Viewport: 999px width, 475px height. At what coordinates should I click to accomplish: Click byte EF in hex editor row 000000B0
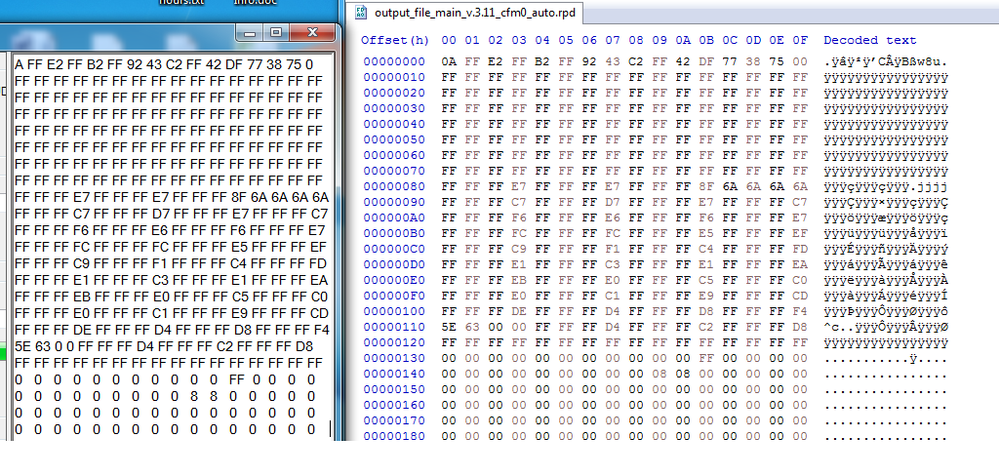(800, 234)
